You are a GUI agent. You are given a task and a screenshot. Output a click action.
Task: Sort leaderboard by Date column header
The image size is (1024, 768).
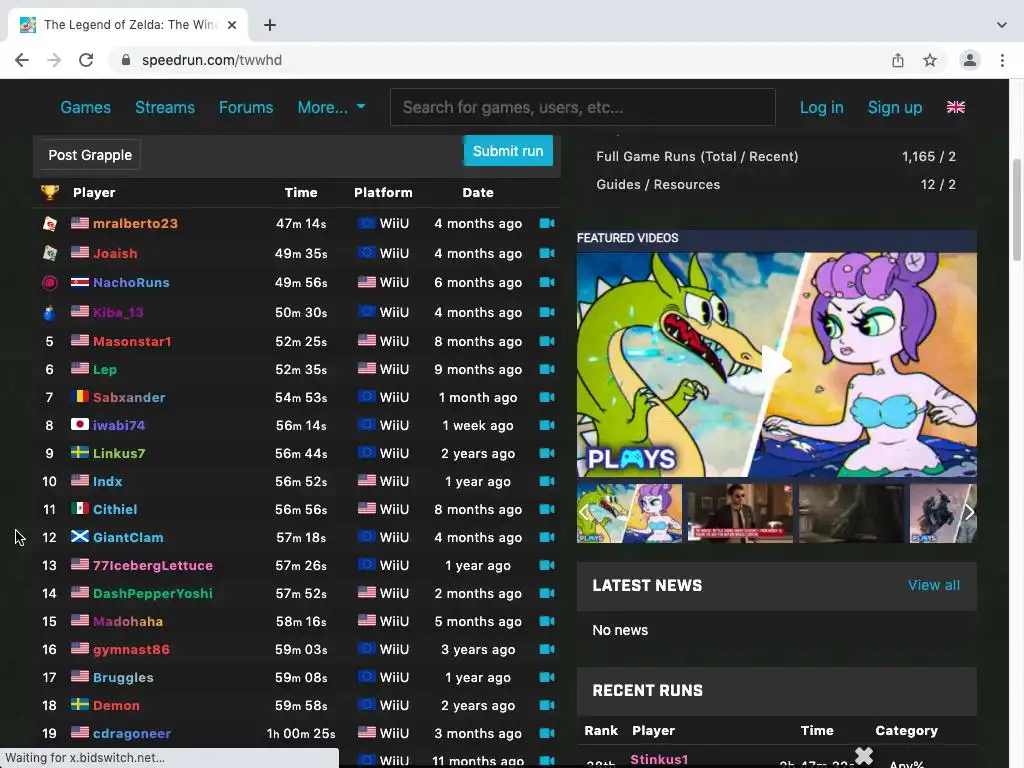tap(478, 193)
